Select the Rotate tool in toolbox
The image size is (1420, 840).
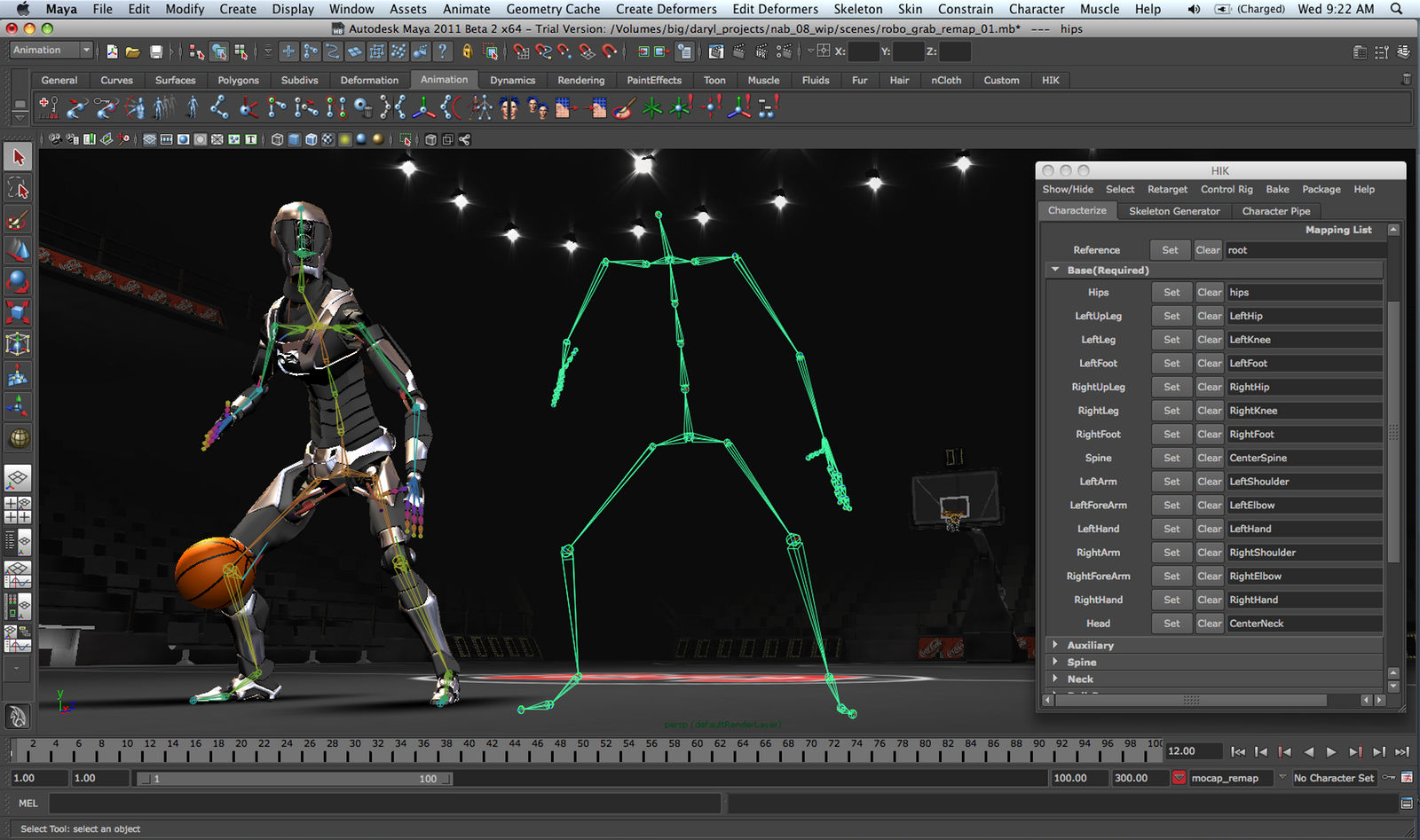tap(18, 282)
